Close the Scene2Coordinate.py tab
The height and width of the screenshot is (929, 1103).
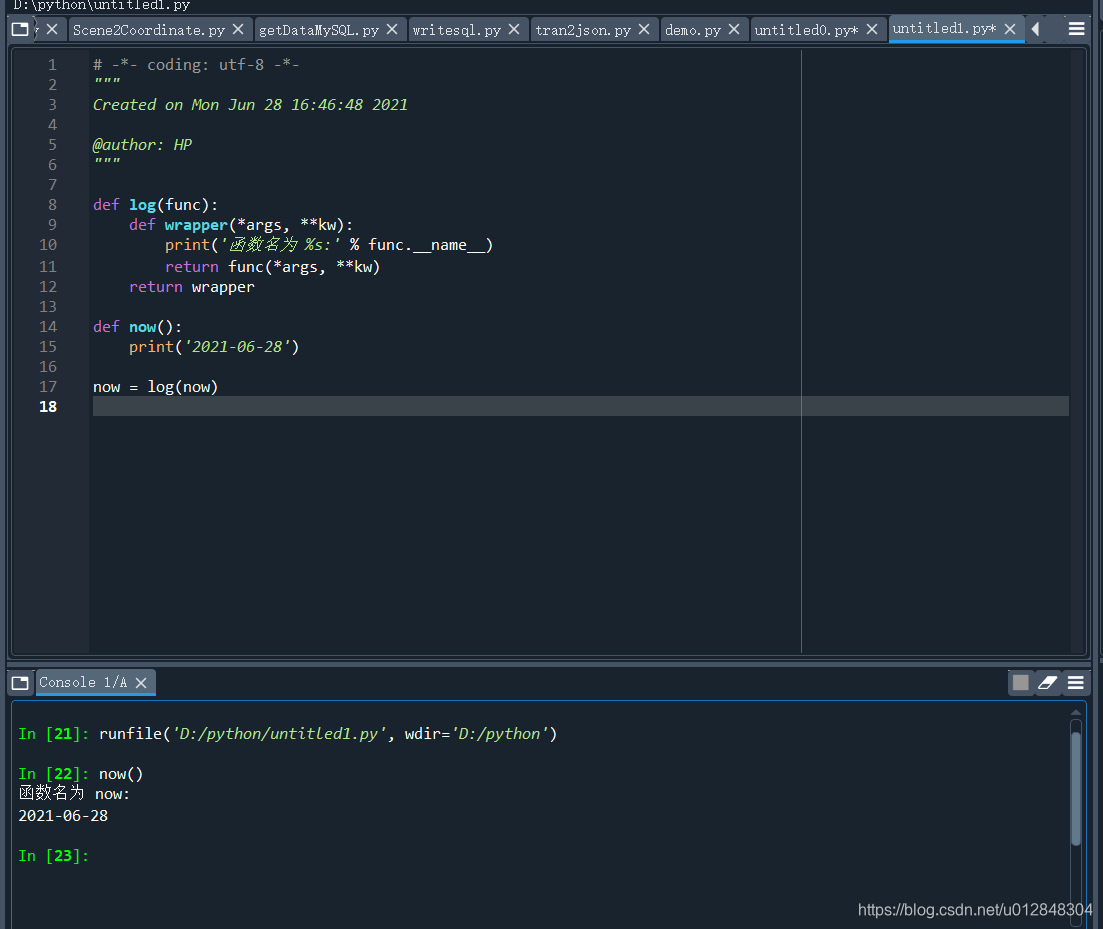238,30
